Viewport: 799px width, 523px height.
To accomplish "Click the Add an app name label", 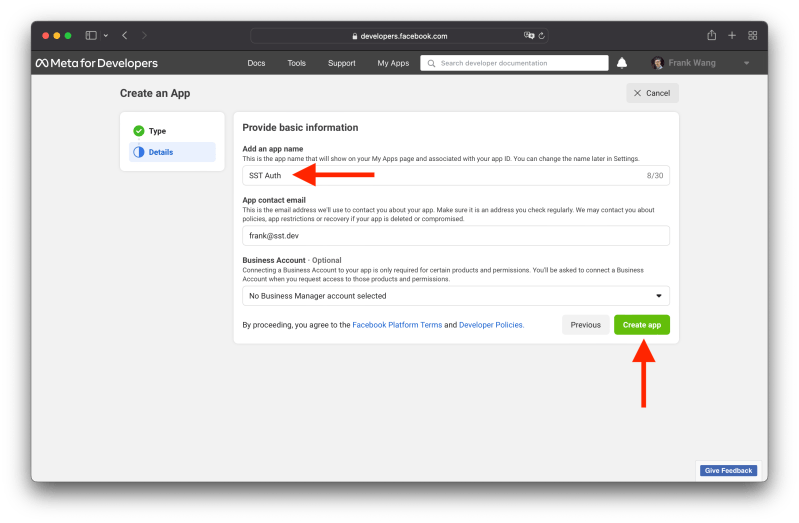I will [x=273, y=149].
